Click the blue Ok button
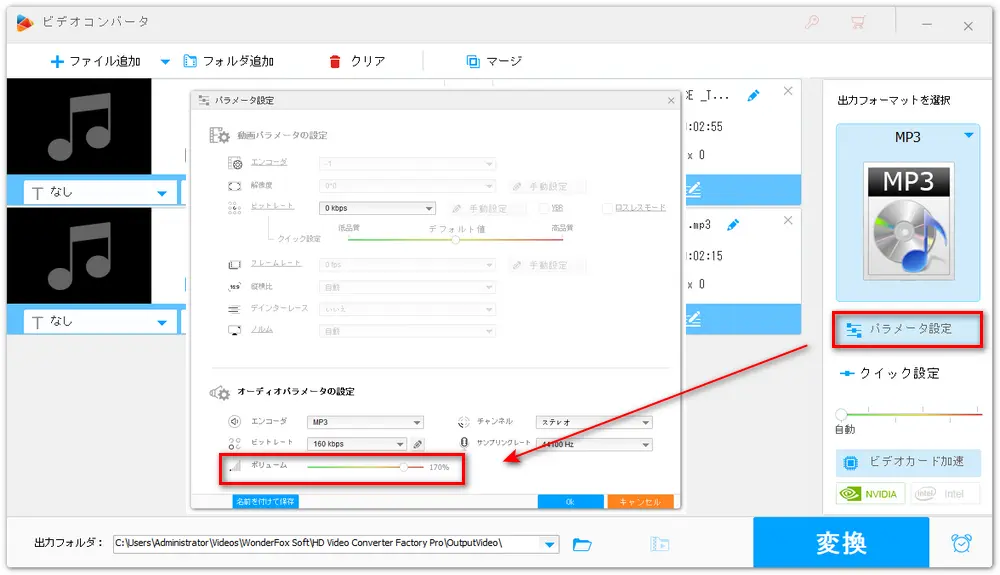This screenshot has width=1000, height=575. [570, 502]
